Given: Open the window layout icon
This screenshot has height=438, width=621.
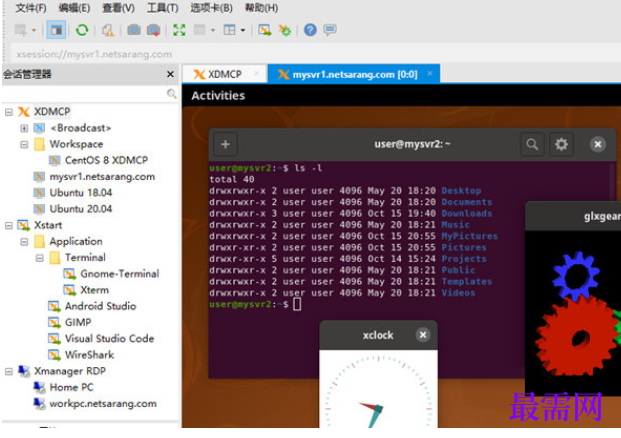Looking at the screenshot, I should click(229, 30).
